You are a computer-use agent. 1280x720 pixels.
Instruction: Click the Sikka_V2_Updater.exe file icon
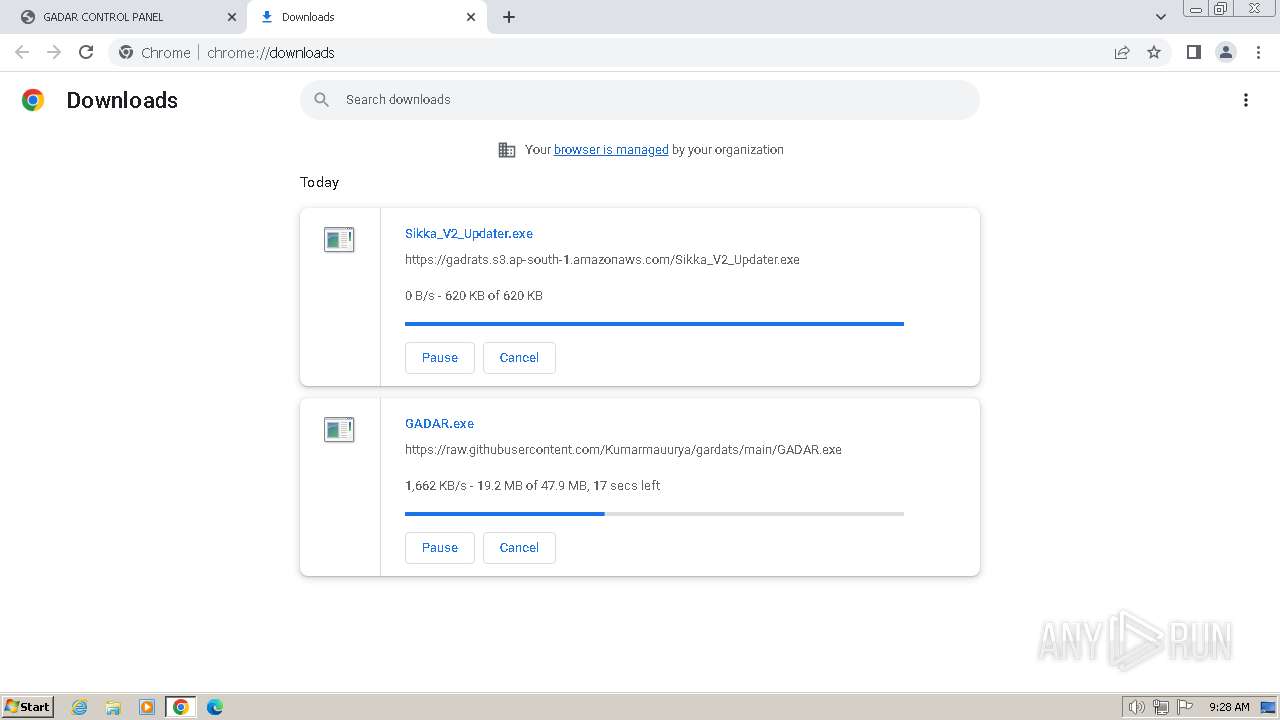[339, 239]
